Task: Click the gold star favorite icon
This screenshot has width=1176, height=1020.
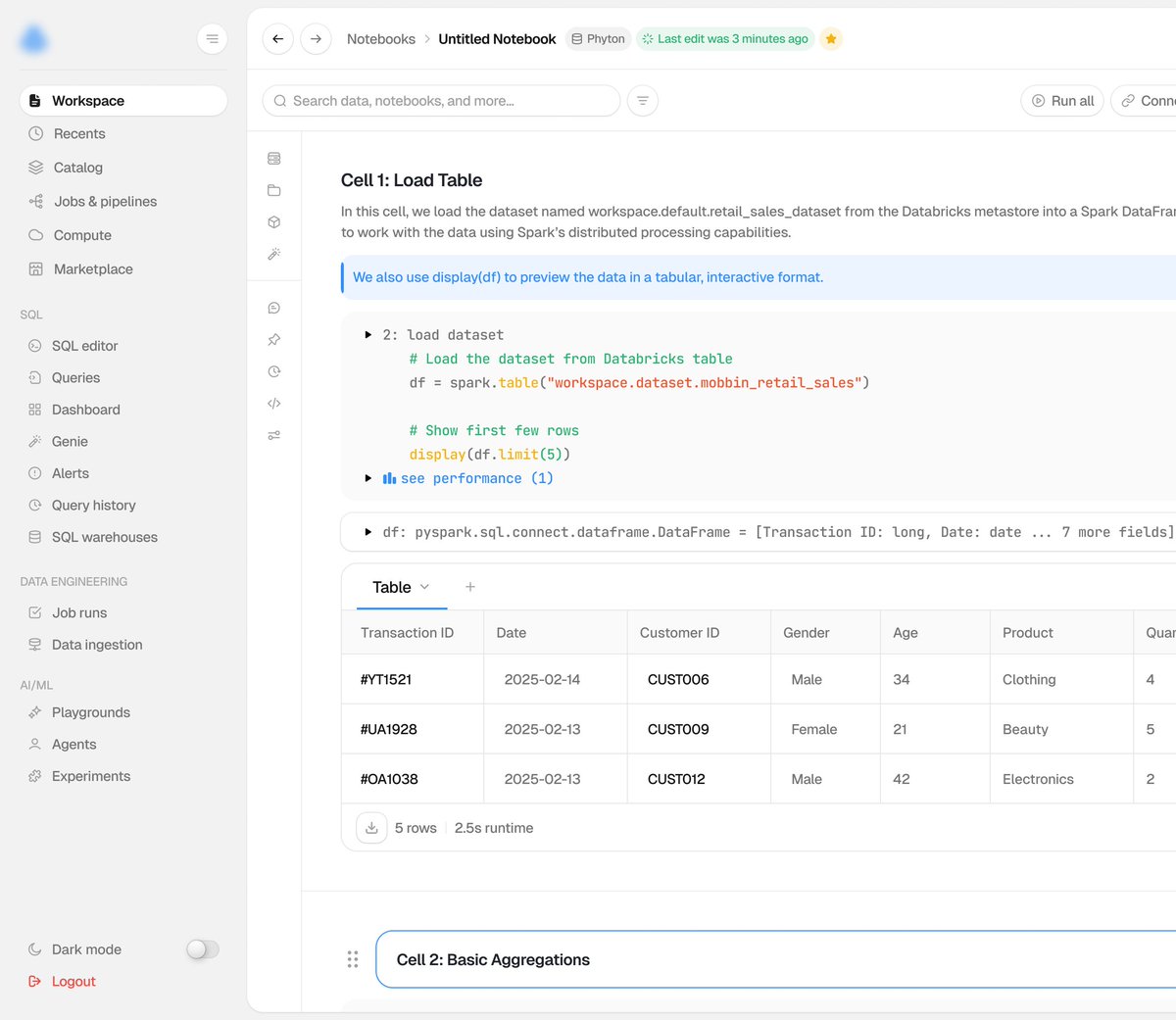Action: (x=831, y=39)
